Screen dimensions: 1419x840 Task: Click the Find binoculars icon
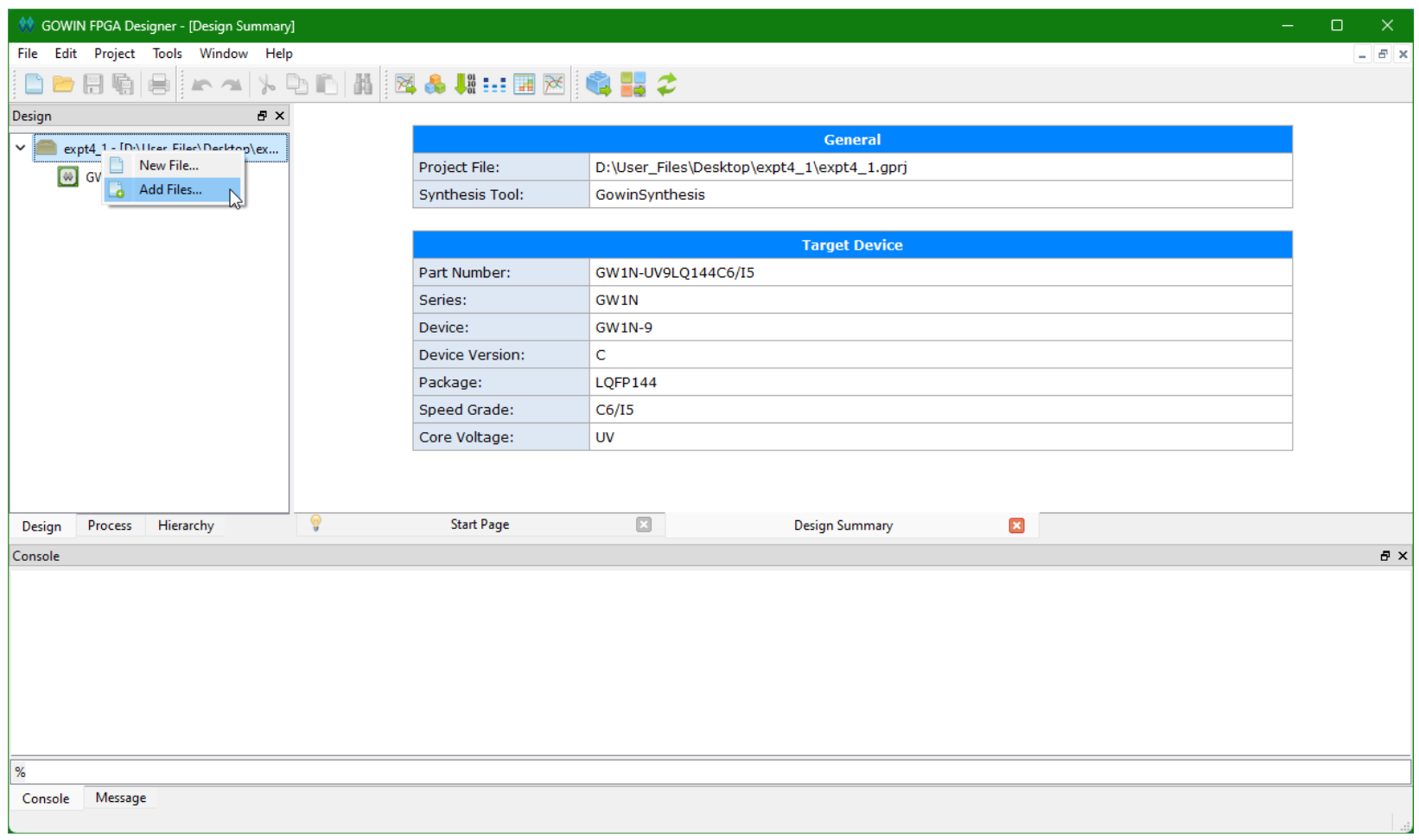[x=363, y=85]
